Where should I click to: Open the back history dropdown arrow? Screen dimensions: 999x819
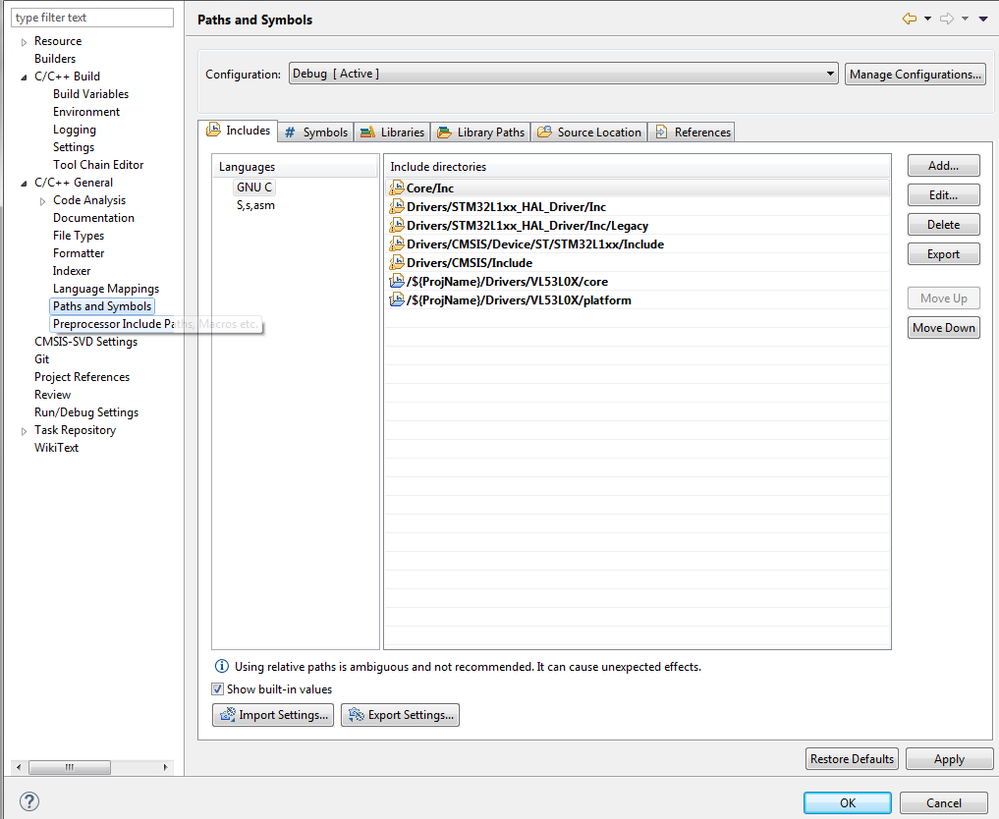[928, 18]
